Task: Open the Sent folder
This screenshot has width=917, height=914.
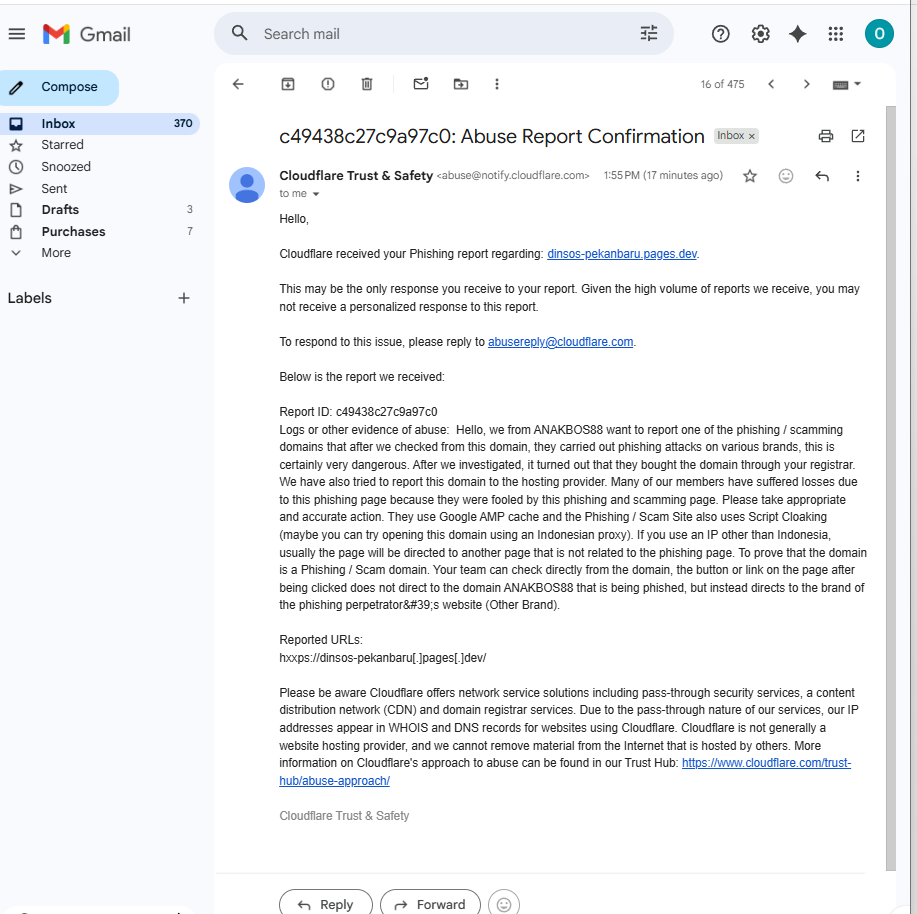Action: [x=54, y=188]
